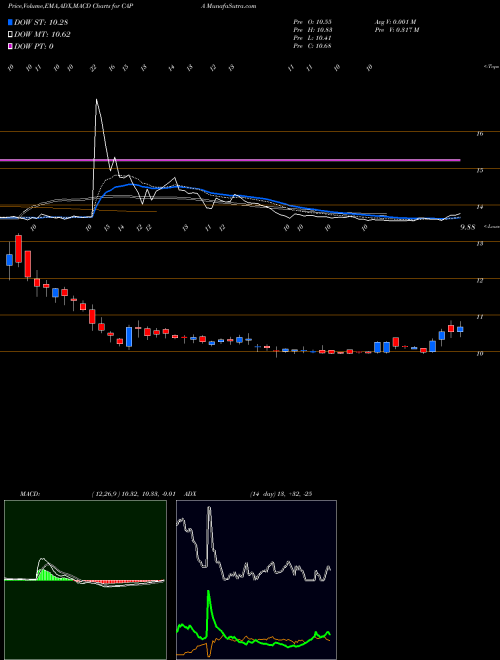Select the 'DOW ST: 10.28' legend text
500x660 pixels.
click(x=41, y=23)
